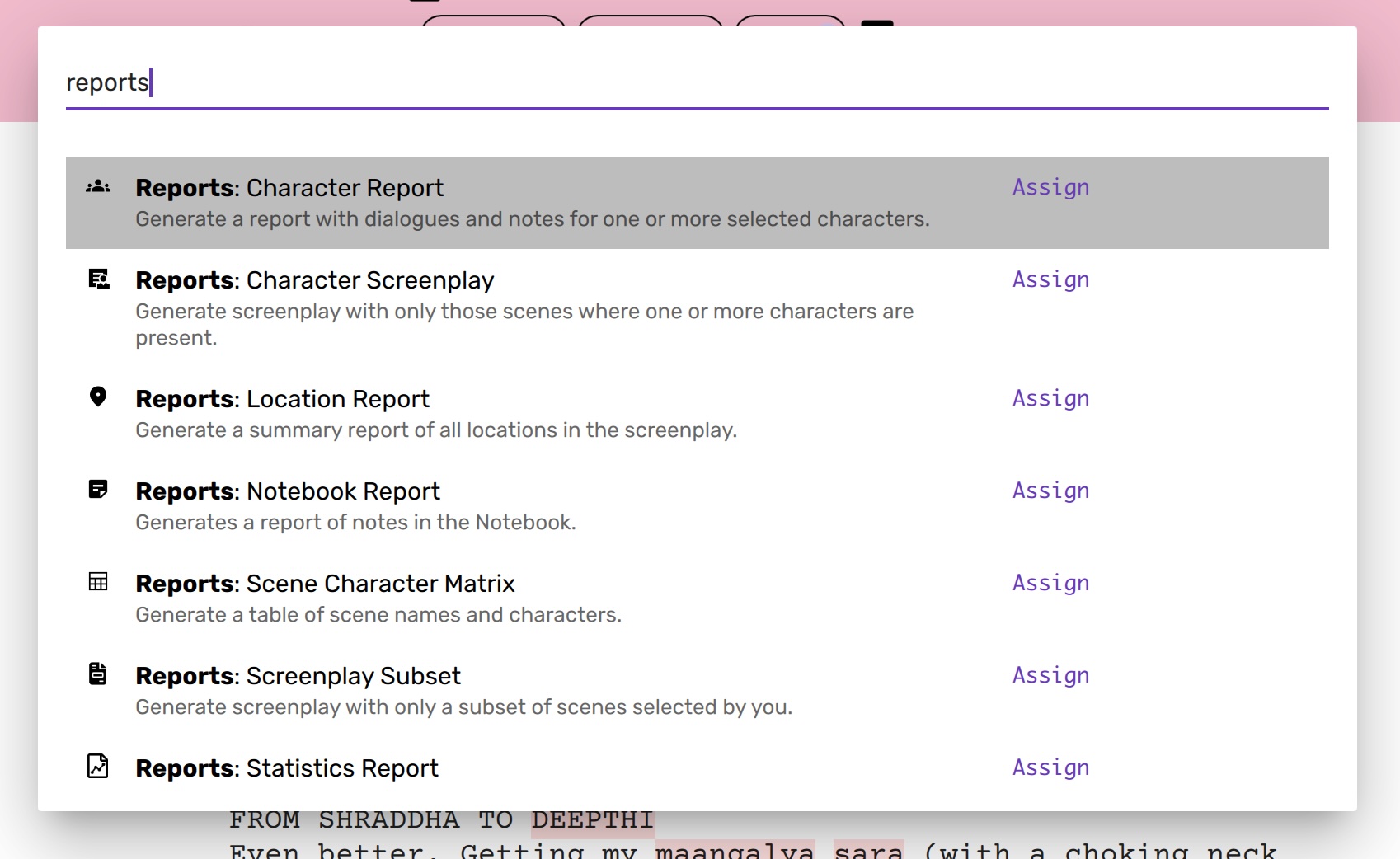Click the Character Screenplay icon
This screenshot has height=859, width=1400.
point(98,279)
